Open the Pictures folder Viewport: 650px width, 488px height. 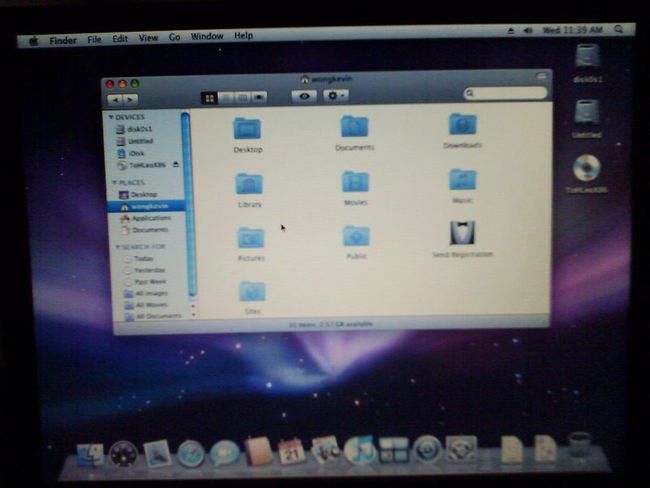pos(250,238)
